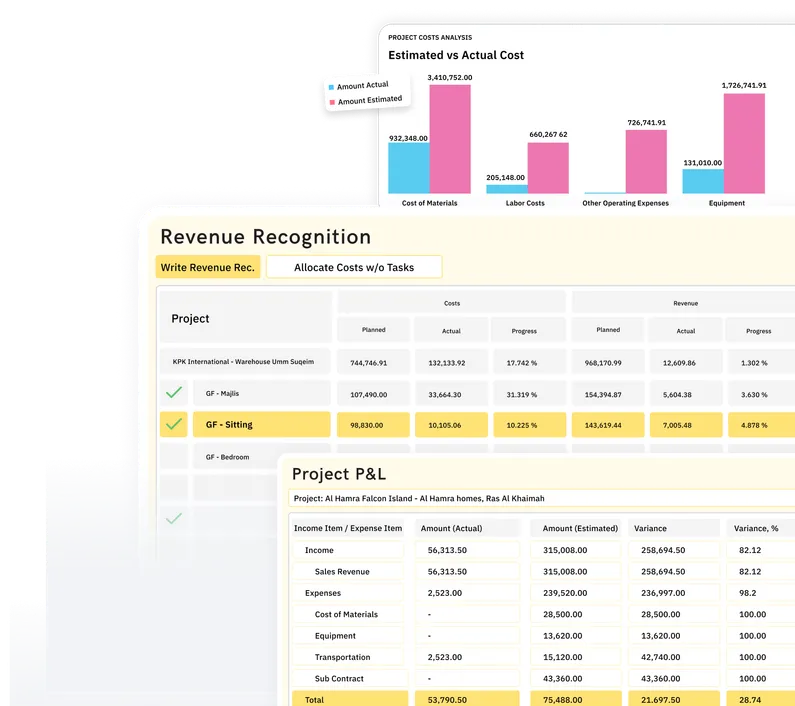
Task: Click the Planned header under Revenue
Action: point(608,330)
